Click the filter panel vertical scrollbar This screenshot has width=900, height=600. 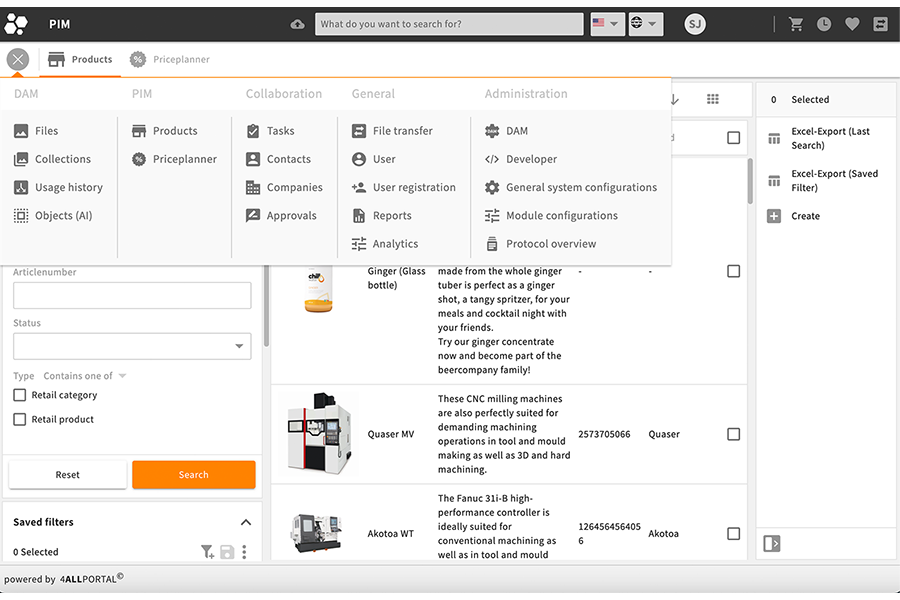coord(266,306)
